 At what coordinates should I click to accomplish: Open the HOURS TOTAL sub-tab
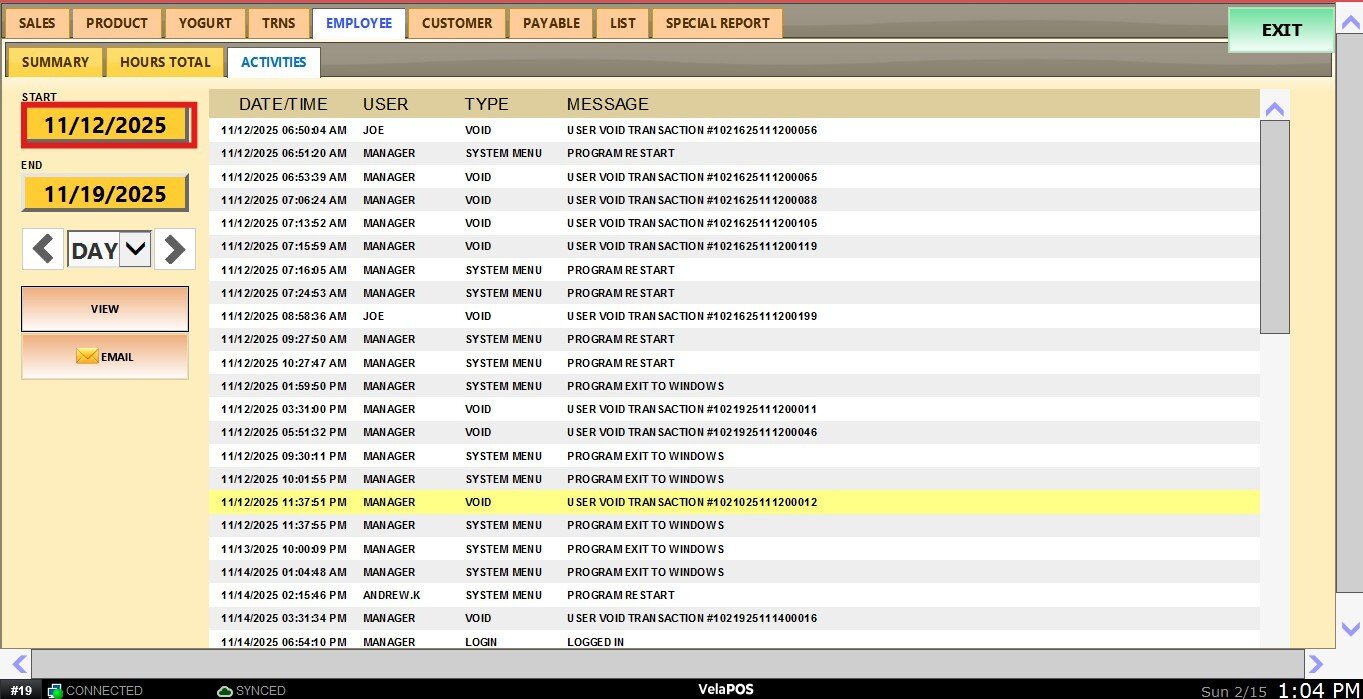(165, 62)
